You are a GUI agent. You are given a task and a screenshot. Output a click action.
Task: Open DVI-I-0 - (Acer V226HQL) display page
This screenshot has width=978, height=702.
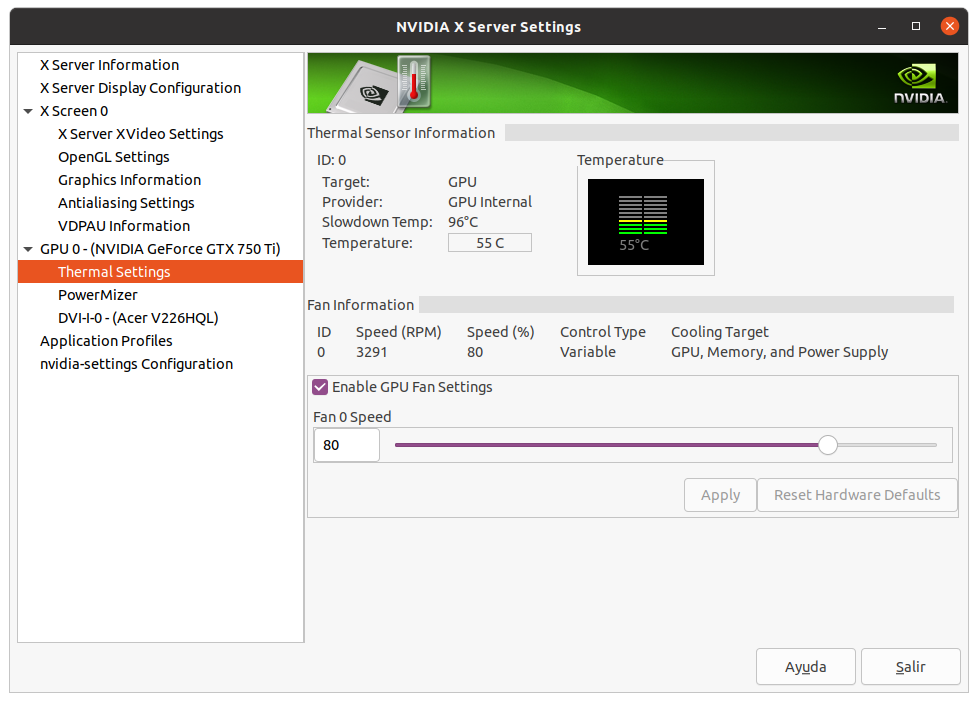pyautogui.click(x=138, y=318)
